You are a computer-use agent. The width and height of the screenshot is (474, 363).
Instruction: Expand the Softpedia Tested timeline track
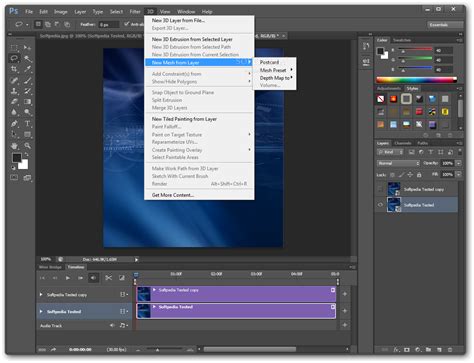[41, 311]
